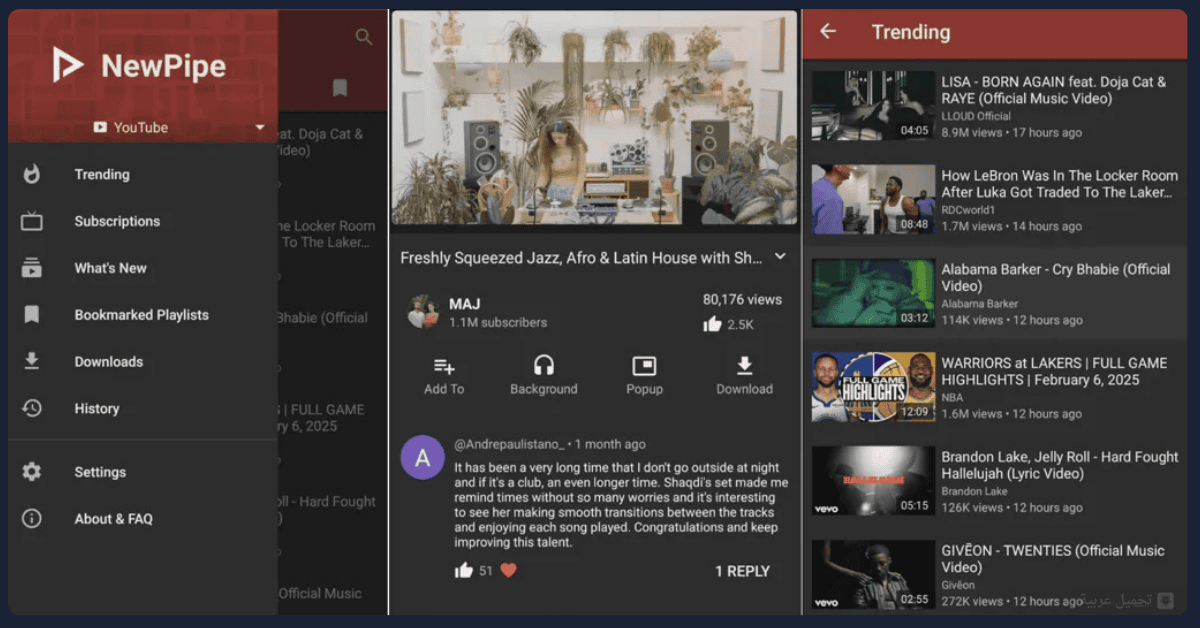Switch to the bookmark tab icon
This screenshot has width=1200, height=628.
pyautogui.click(x=340, y=88)
